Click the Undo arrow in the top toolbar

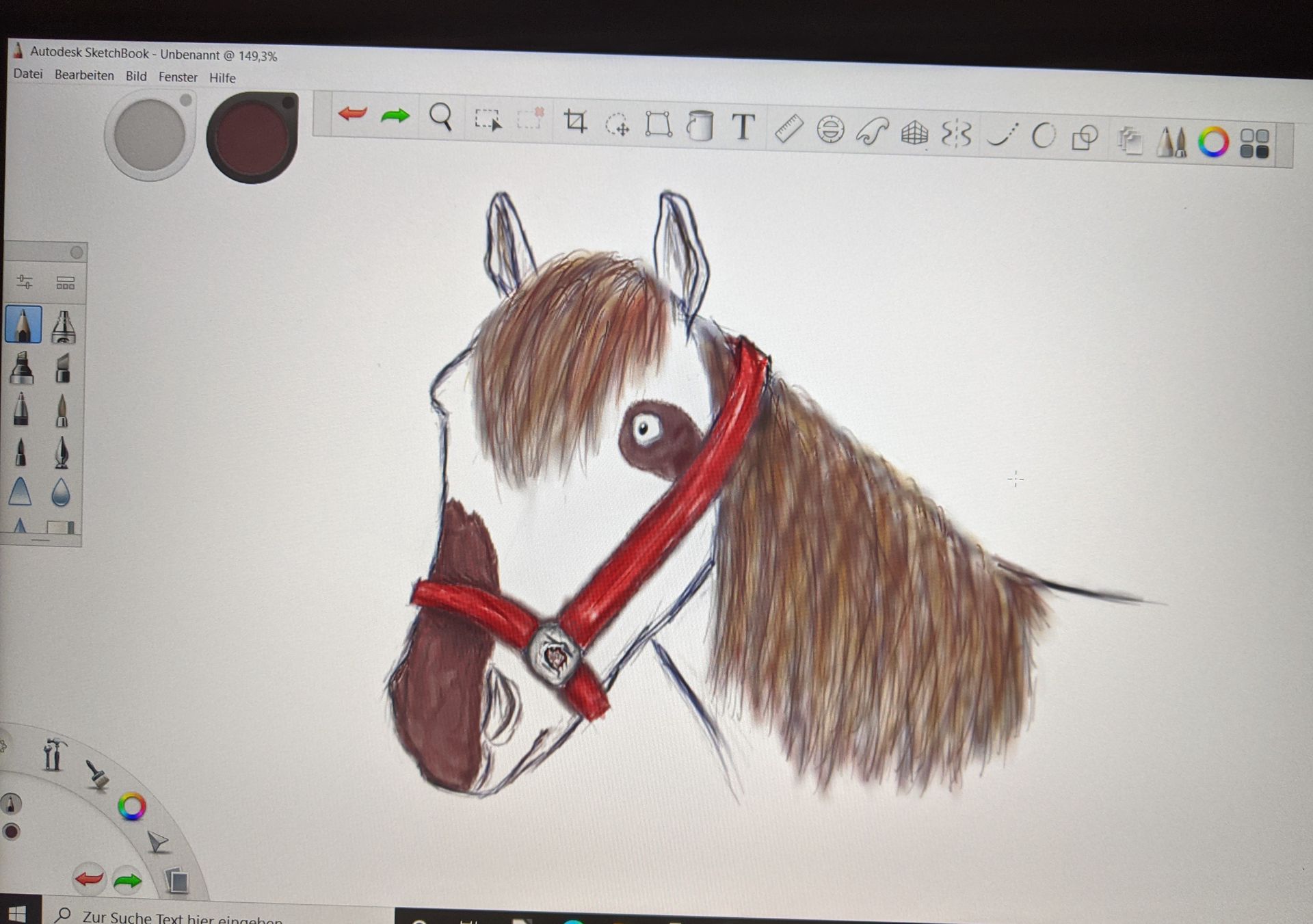pos(353,114)
